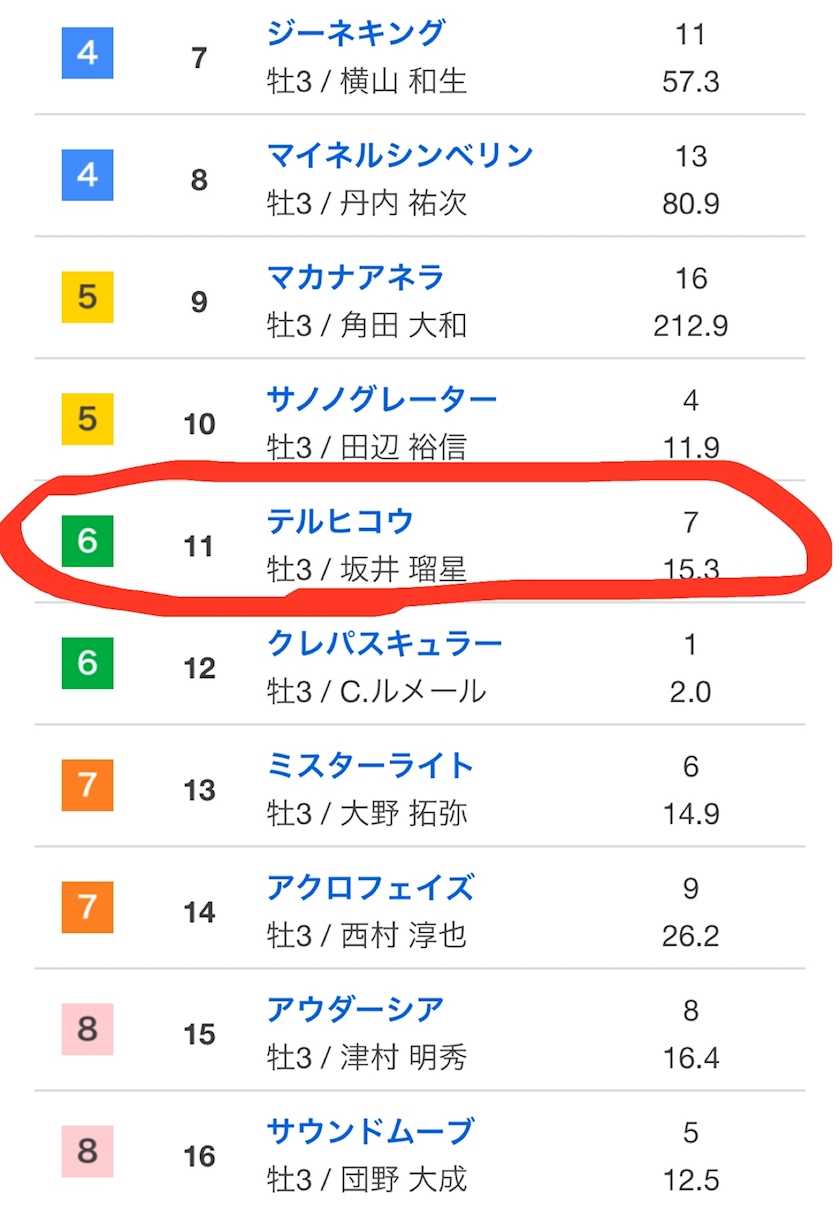Click the クレパスキュラー horse name
The image size is (840, 1224).
tap(384, 644)
